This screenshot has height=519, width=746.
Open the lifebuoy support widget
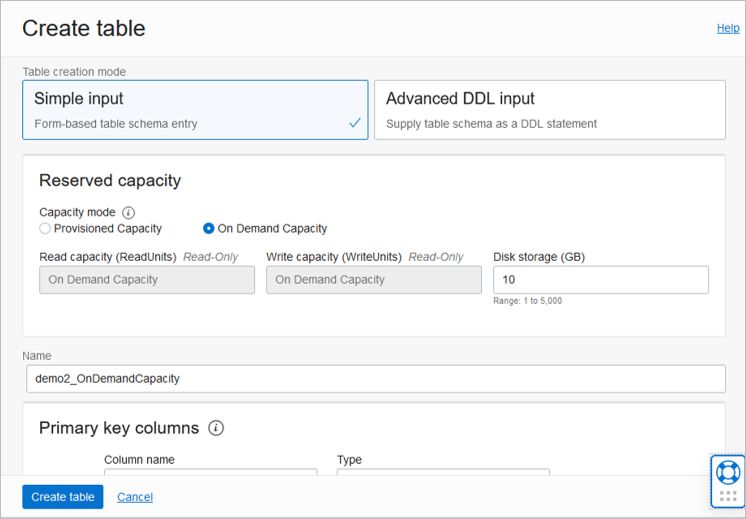tap(728, 472)
